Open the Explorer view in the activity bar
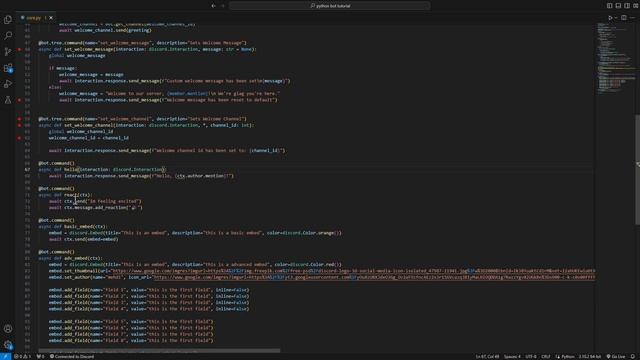The width and height of the screenshot is (640, 360). pos(8,20)
